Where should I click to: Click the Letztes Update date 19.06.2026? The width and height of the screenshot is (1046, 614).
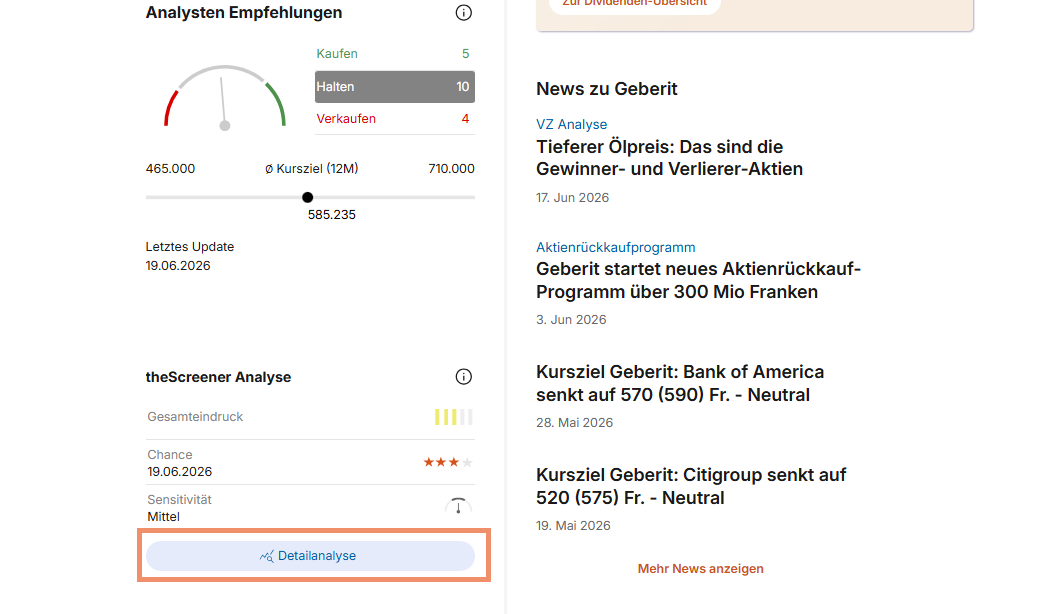pyautogui.click(x=178, y=266)
